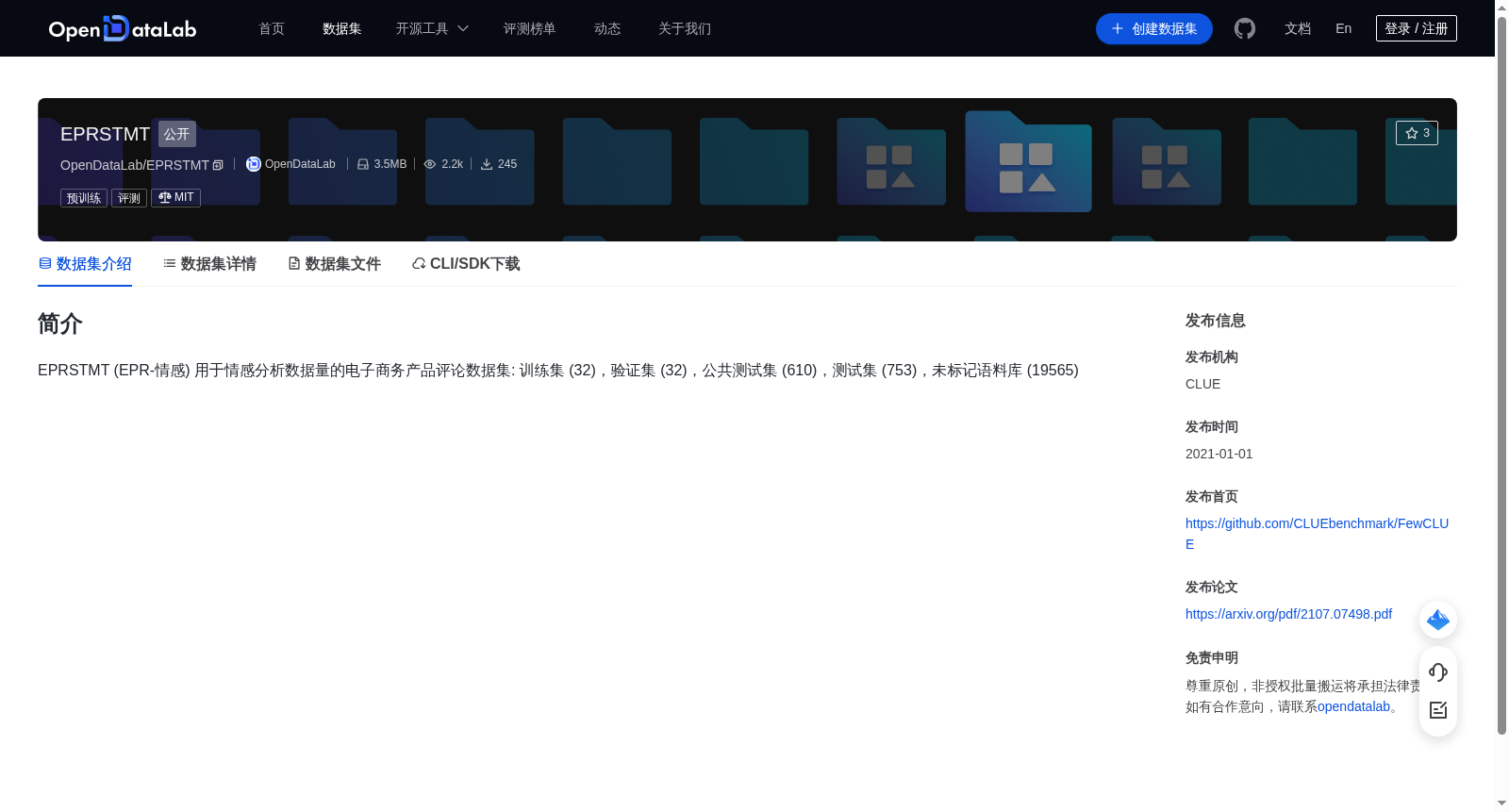Click the 发布信息 heading

1215,321
